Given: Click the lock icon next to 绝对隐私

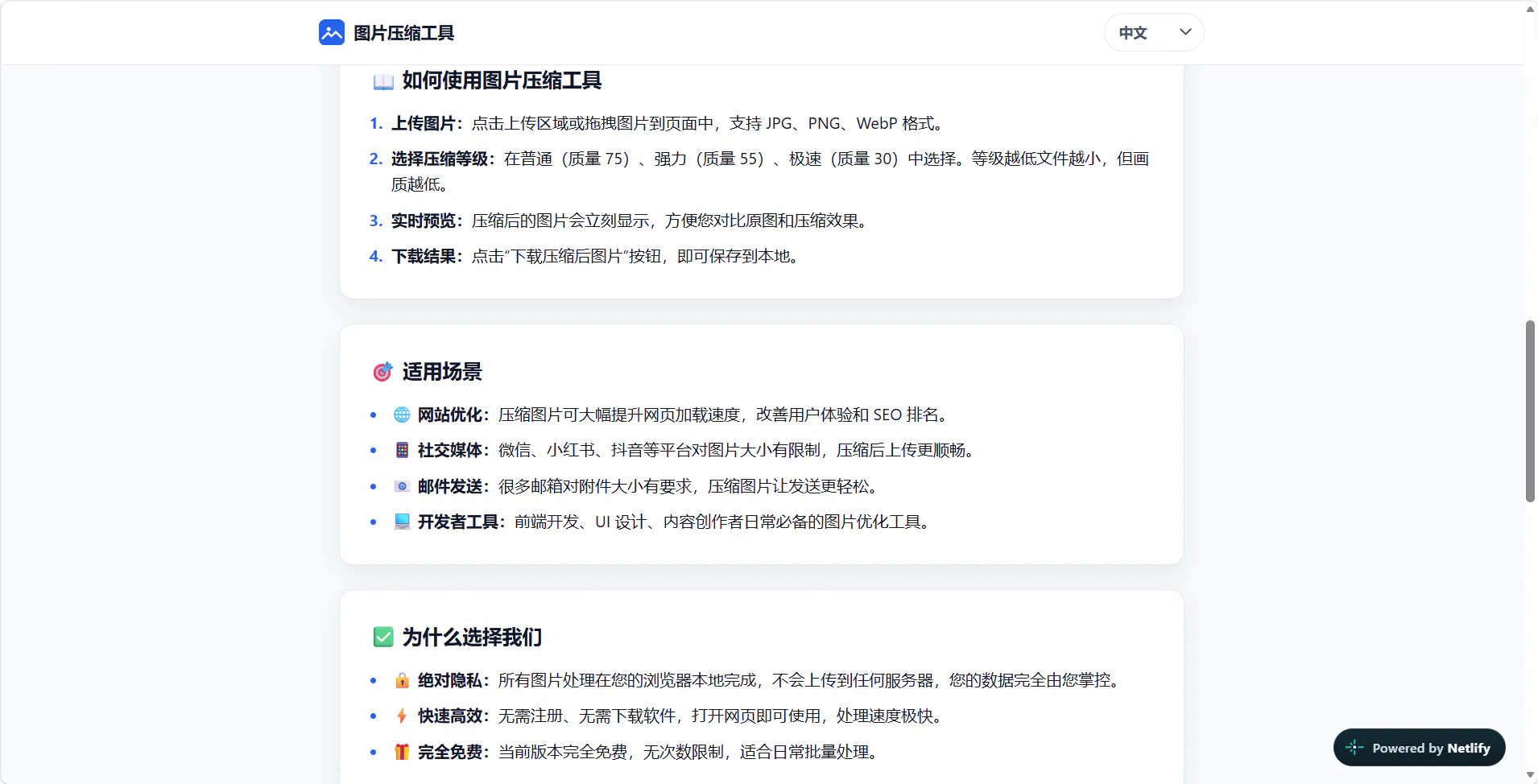Looking at the screenshot, I should click(402, 680).
